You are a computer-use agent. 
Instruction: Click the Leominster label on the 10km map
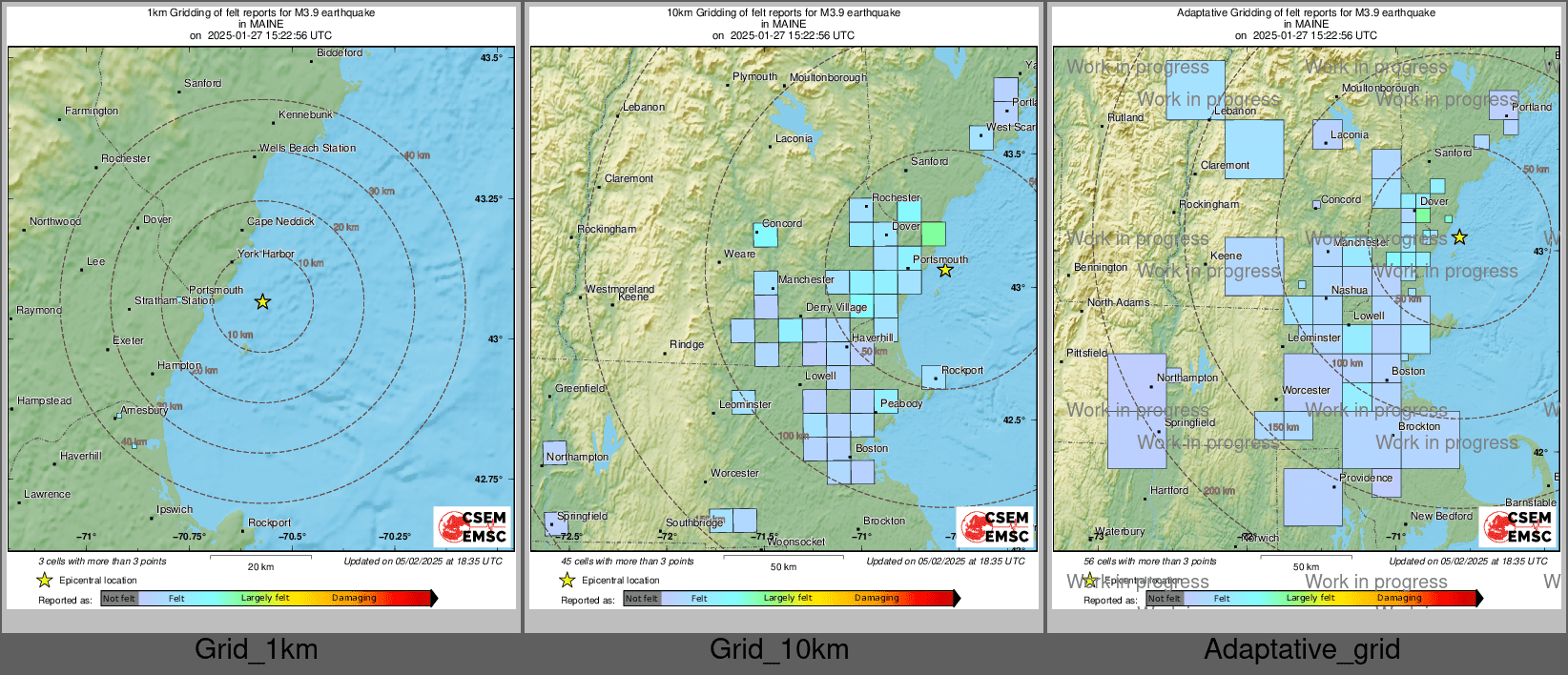click(x=745, y=404)
